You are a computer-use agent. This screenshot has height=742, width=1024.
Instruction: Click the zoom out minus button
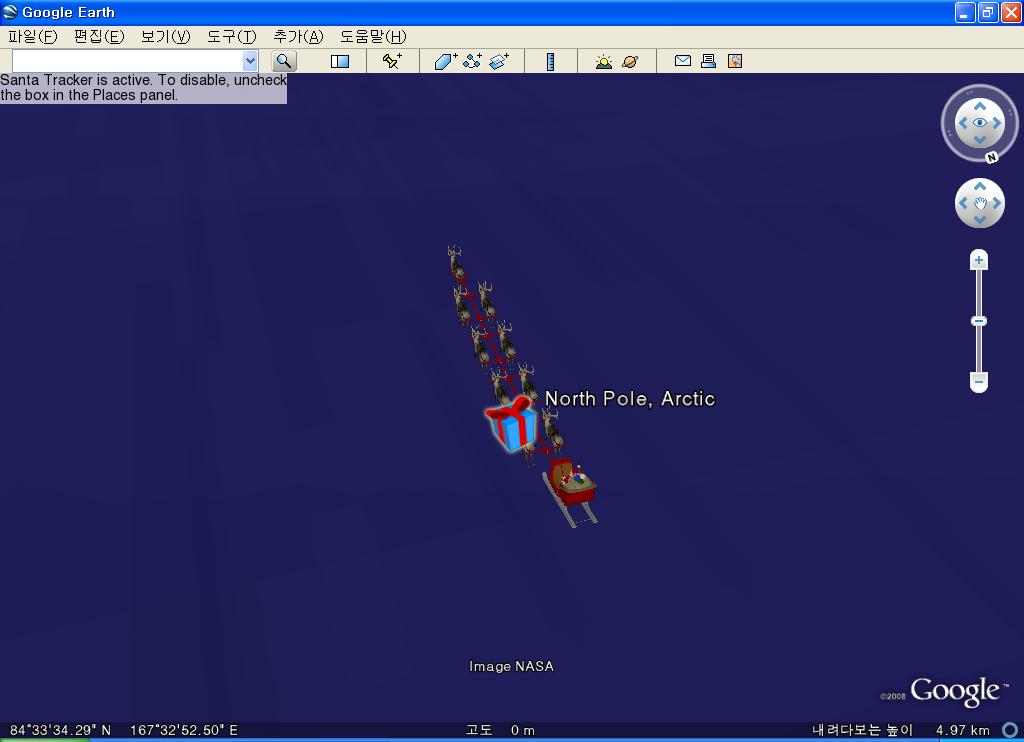click(x=978, y=381)
